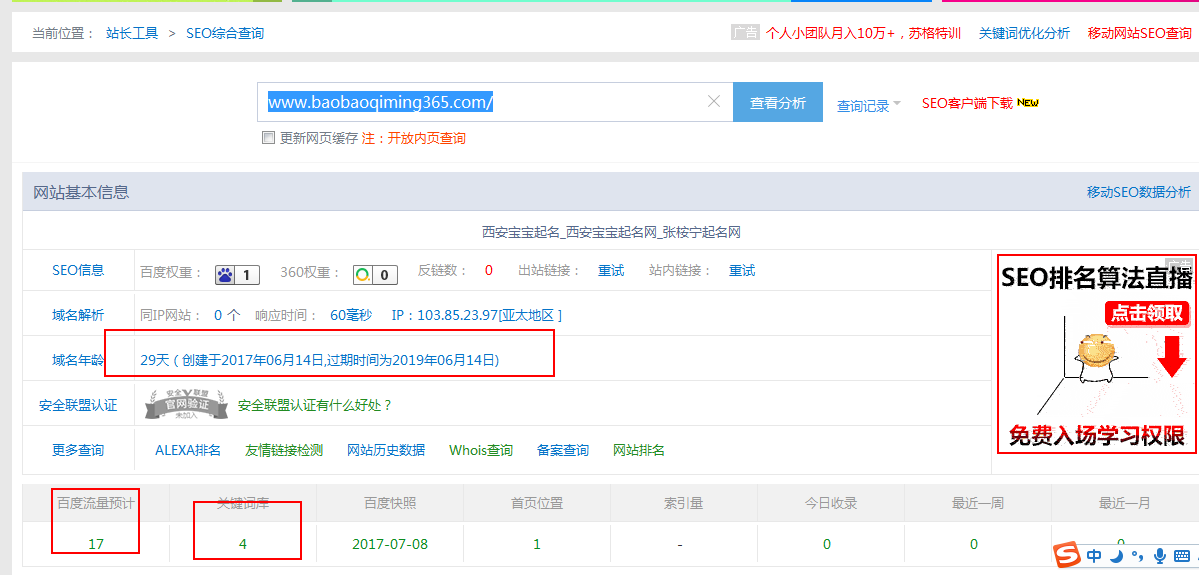Open the Whois查询 link
The width and height of the screenshot is (1199, 575).
(480, 450)
